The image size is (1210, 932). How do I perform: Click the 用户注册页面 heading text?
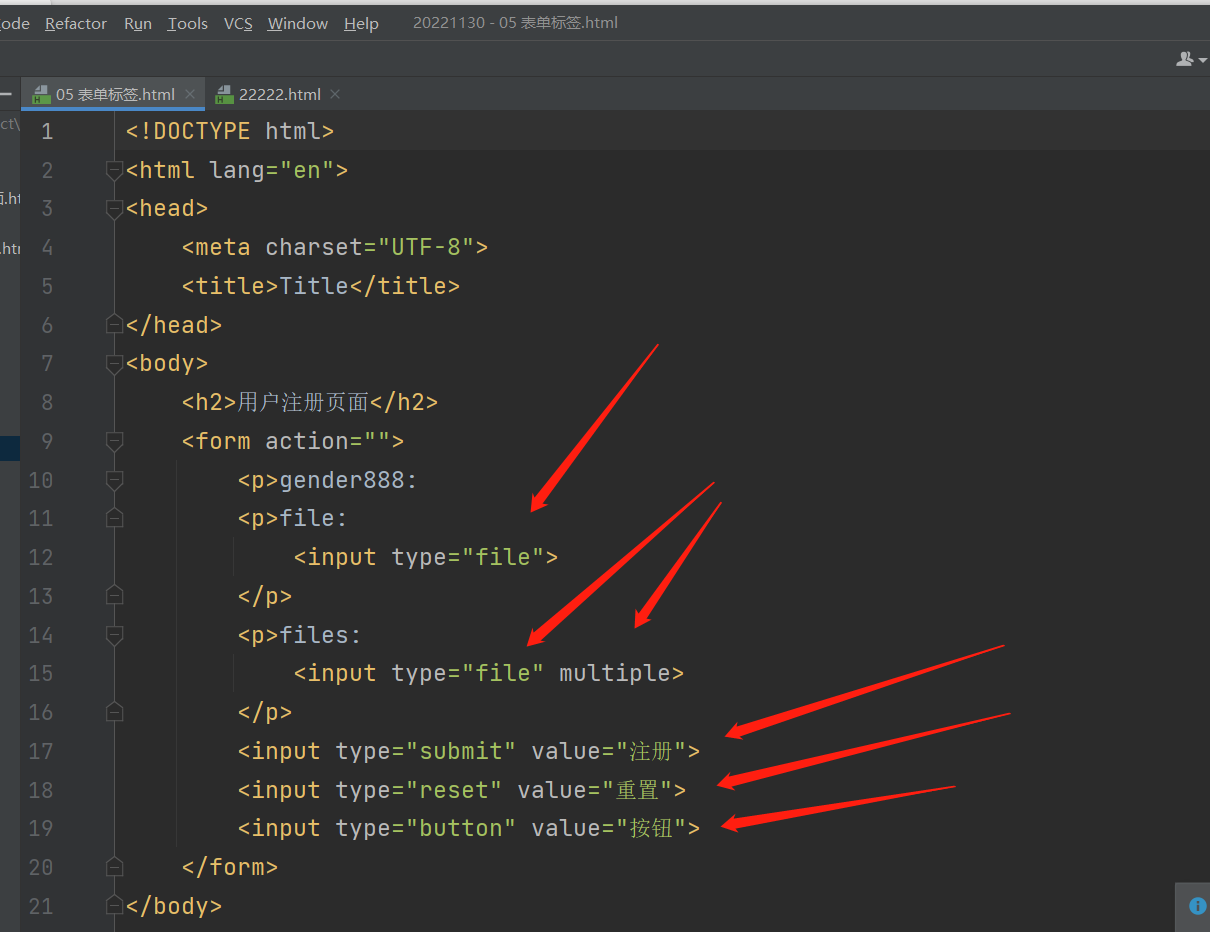[x=303, y=402]
